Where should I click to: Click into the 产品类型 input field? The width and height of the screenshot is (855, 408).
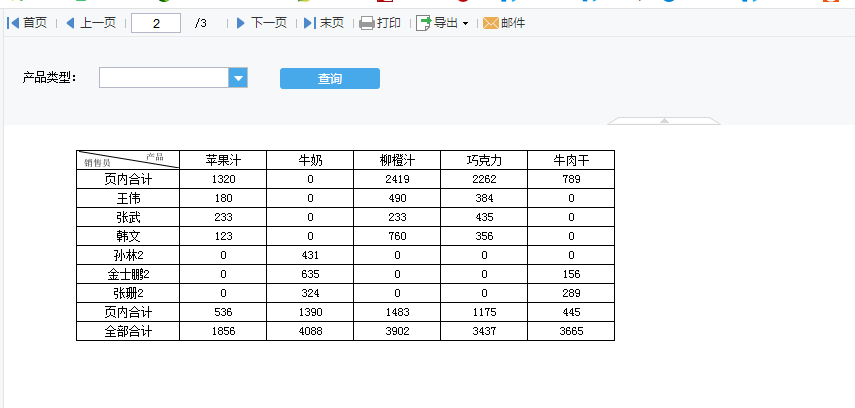click(164, 78)
